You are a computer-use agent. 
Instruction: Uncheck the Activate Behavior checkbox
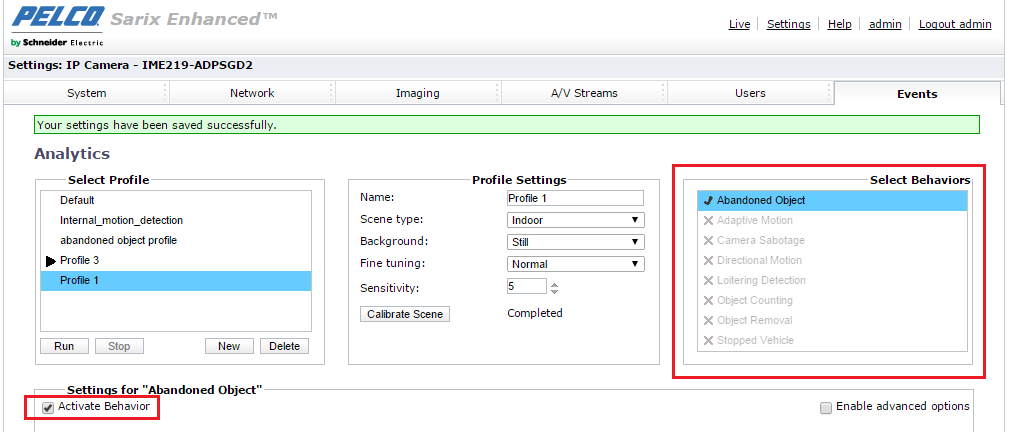(48, 407)
